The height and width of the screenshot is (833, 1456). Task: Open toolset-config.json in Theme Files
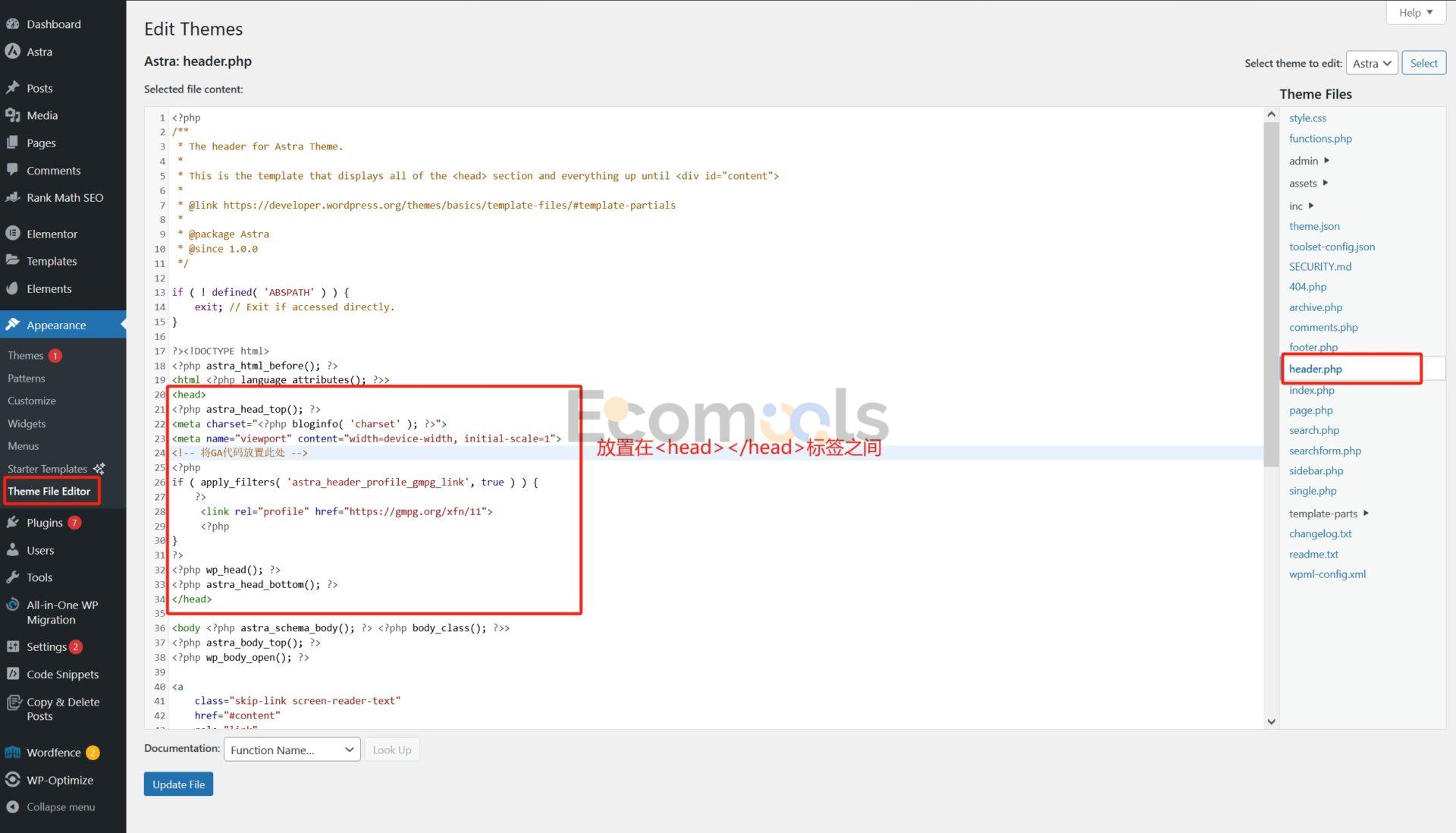(1332, 247)
